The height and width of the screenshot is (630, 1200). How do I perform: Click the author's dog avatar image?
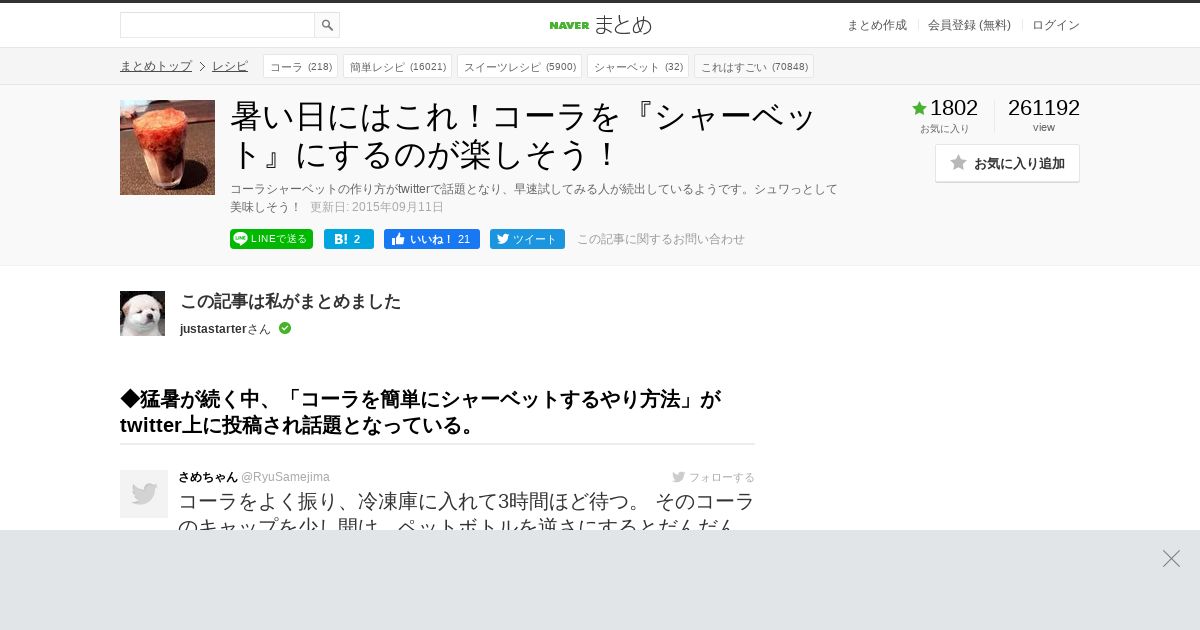142,313
